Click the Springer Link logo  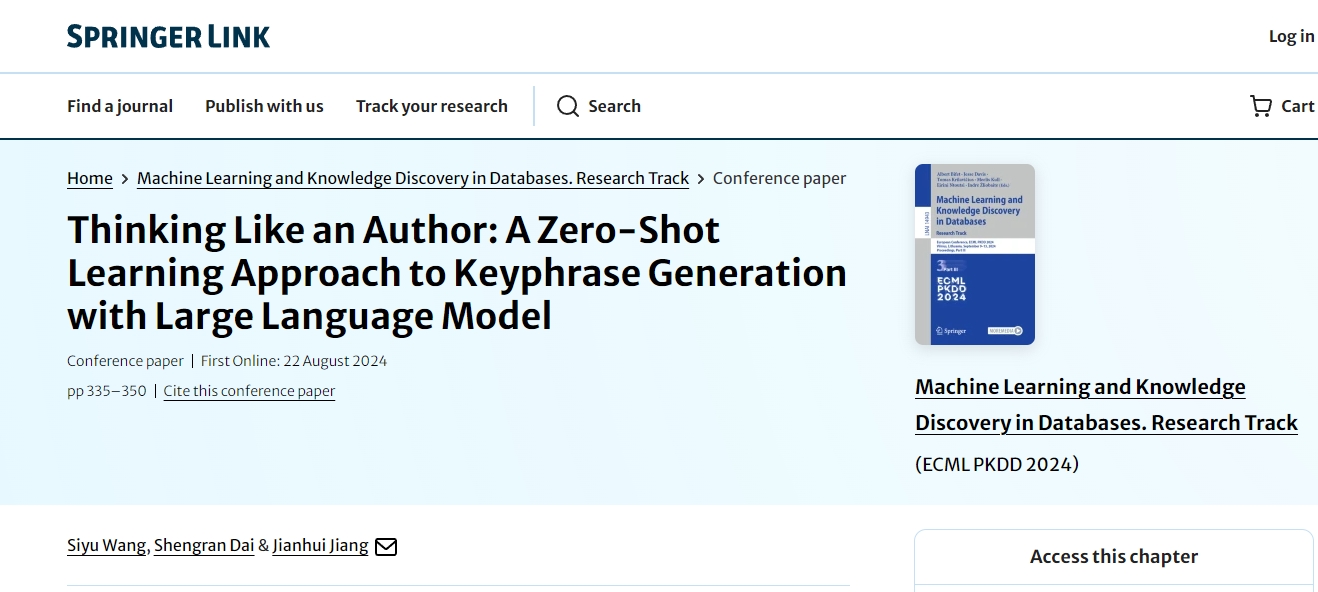tap(168, 37)
